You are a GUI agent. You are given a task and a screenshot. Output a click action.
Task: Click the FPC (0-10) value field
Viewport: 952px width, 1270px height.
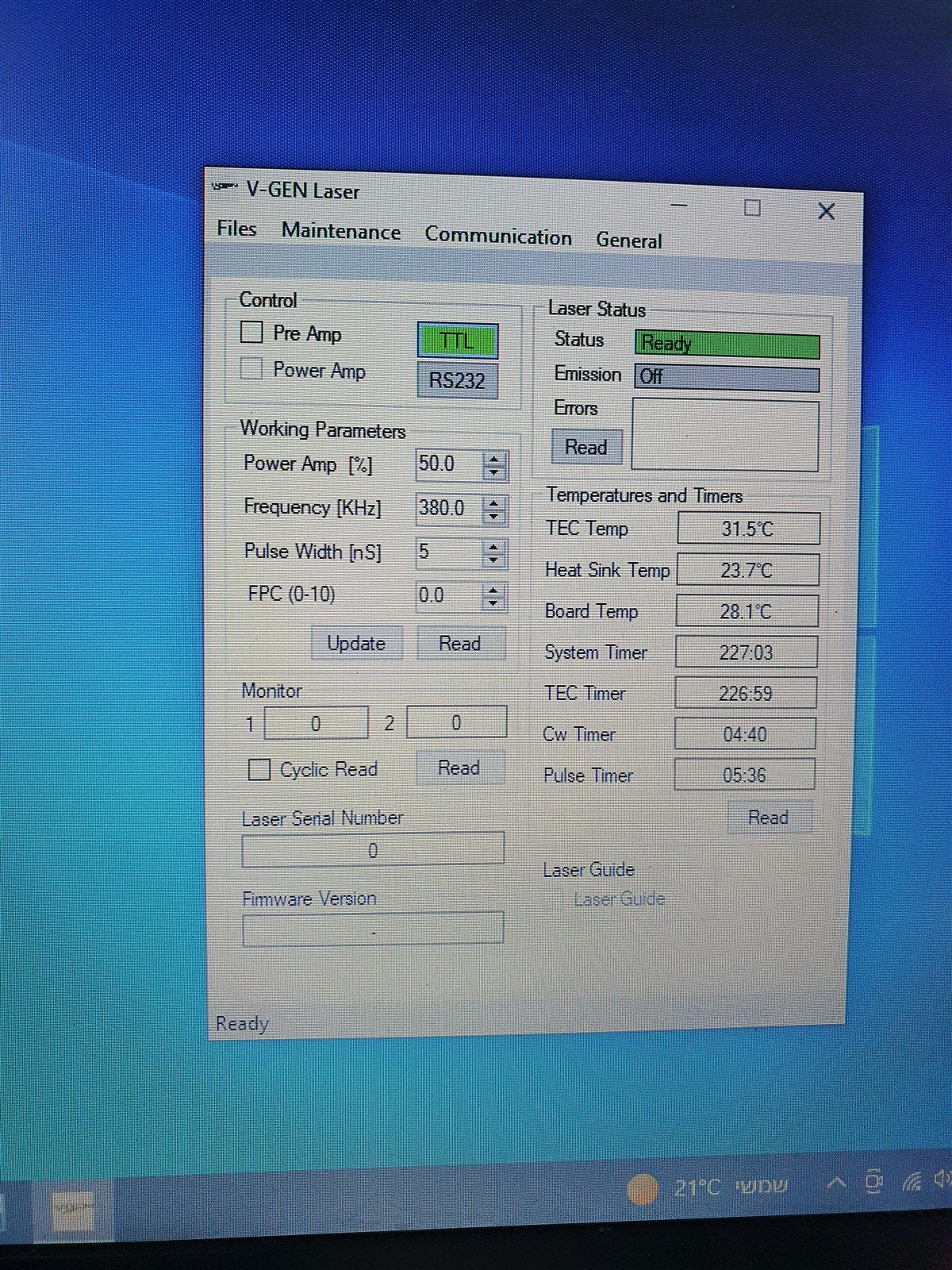pos(448,595)
